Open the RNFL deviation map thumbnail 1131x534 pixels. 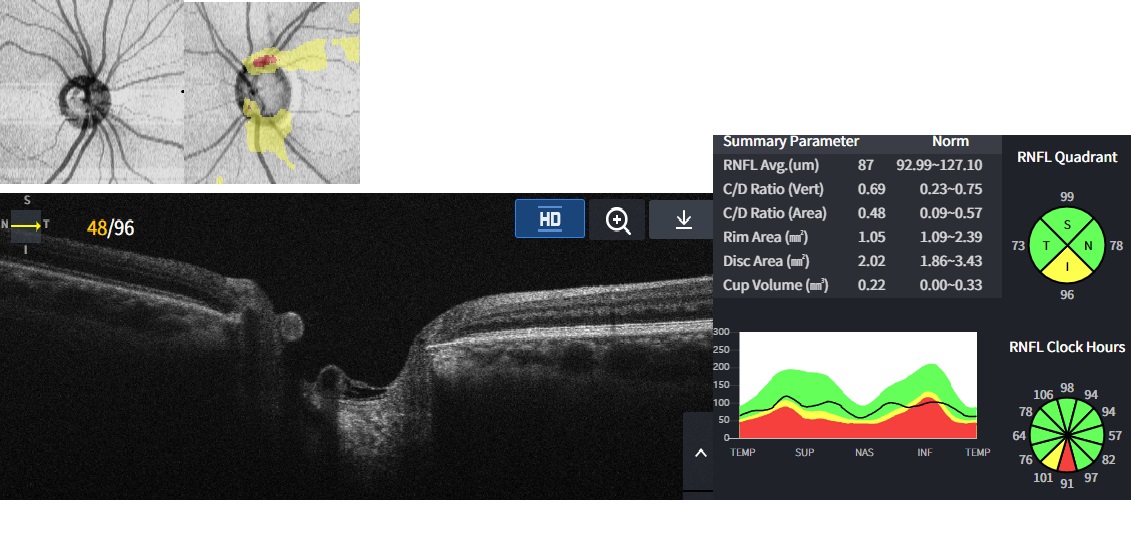[x=272, y=92]
